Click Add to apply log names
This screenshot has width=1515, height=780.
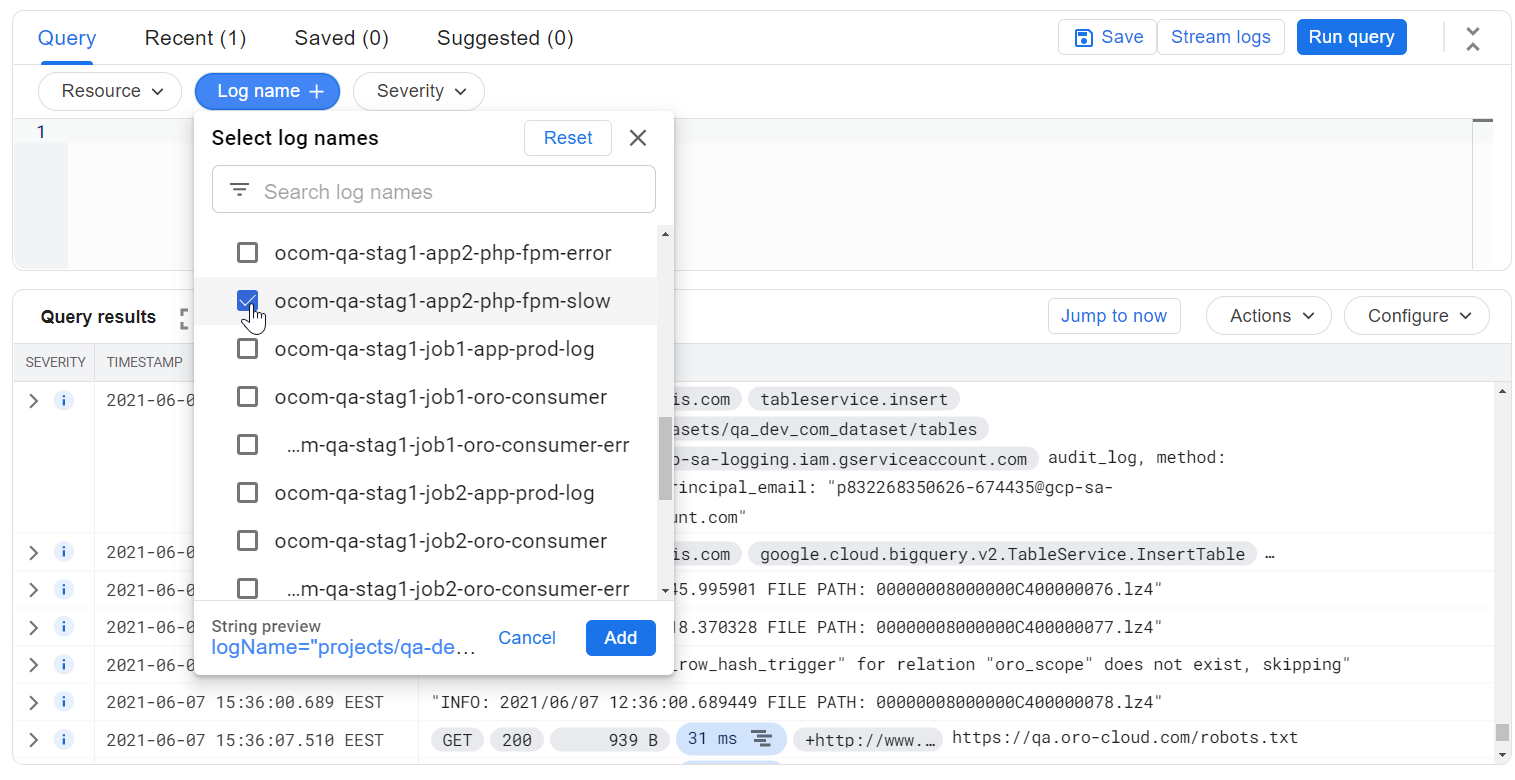[x=620, y=638]
